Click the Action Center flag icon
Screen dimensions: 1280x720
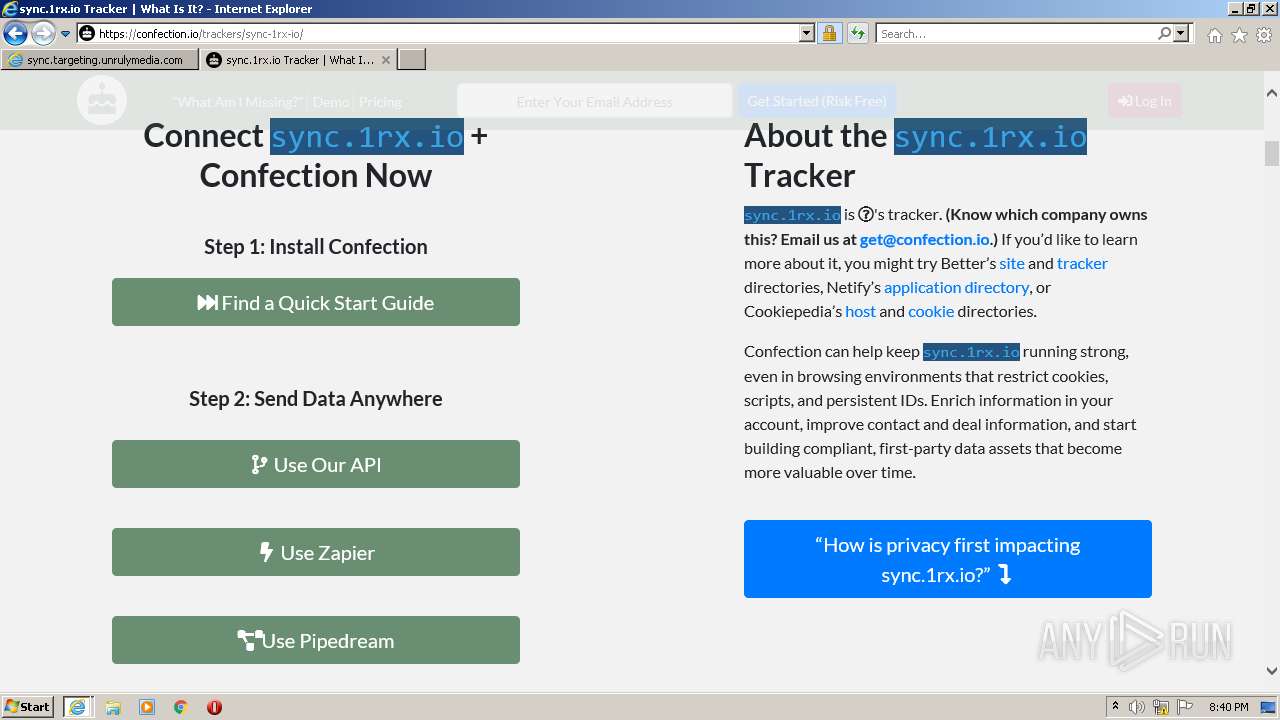(x=1185, y=707)
